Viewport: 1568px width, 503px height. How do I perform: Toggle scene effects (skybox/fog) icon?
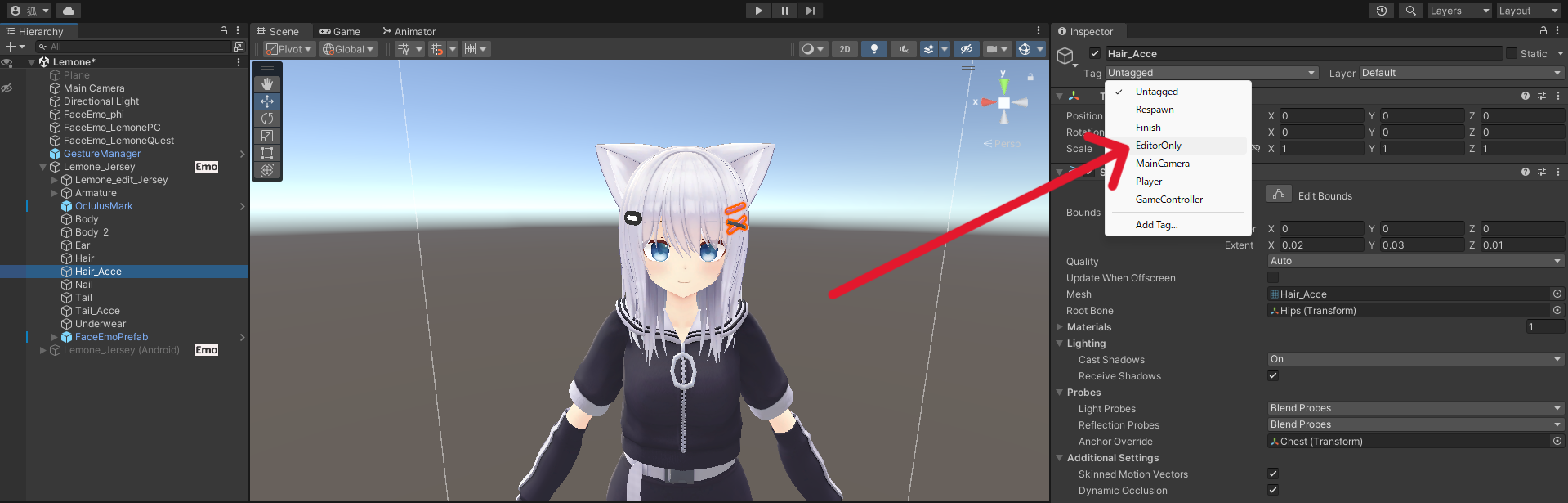929,49
